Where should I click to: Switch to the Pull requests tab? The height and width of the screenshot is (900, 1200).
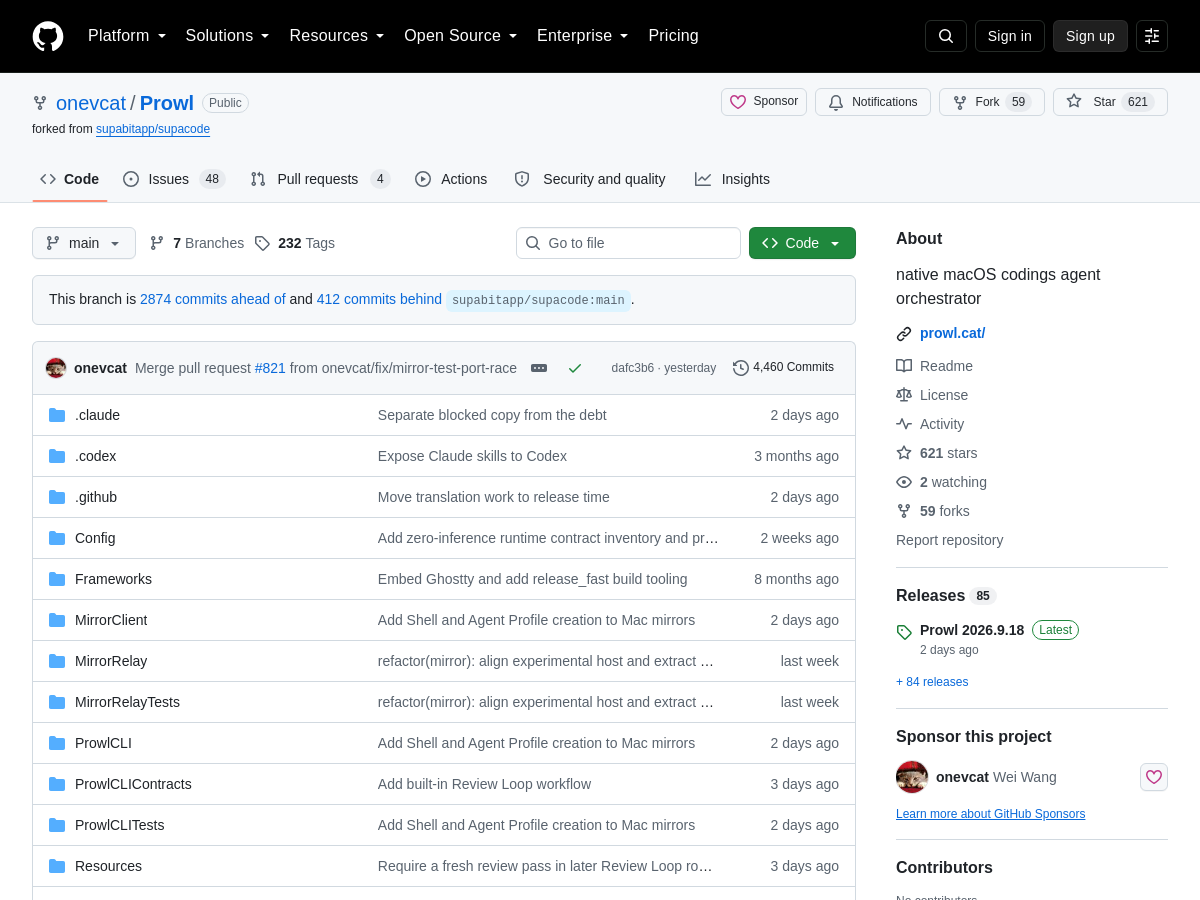(320, 179)
